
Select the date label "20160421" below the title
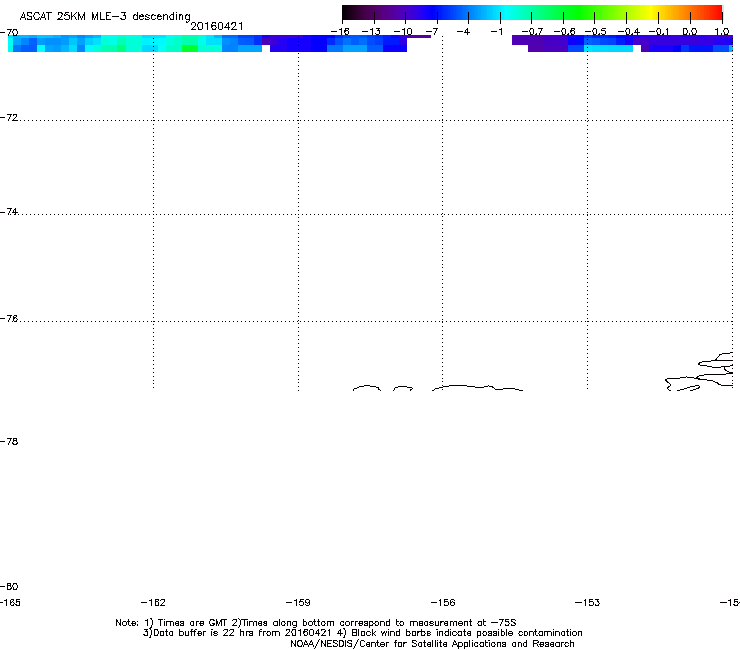pyautogui.click(x=217, y=26)
